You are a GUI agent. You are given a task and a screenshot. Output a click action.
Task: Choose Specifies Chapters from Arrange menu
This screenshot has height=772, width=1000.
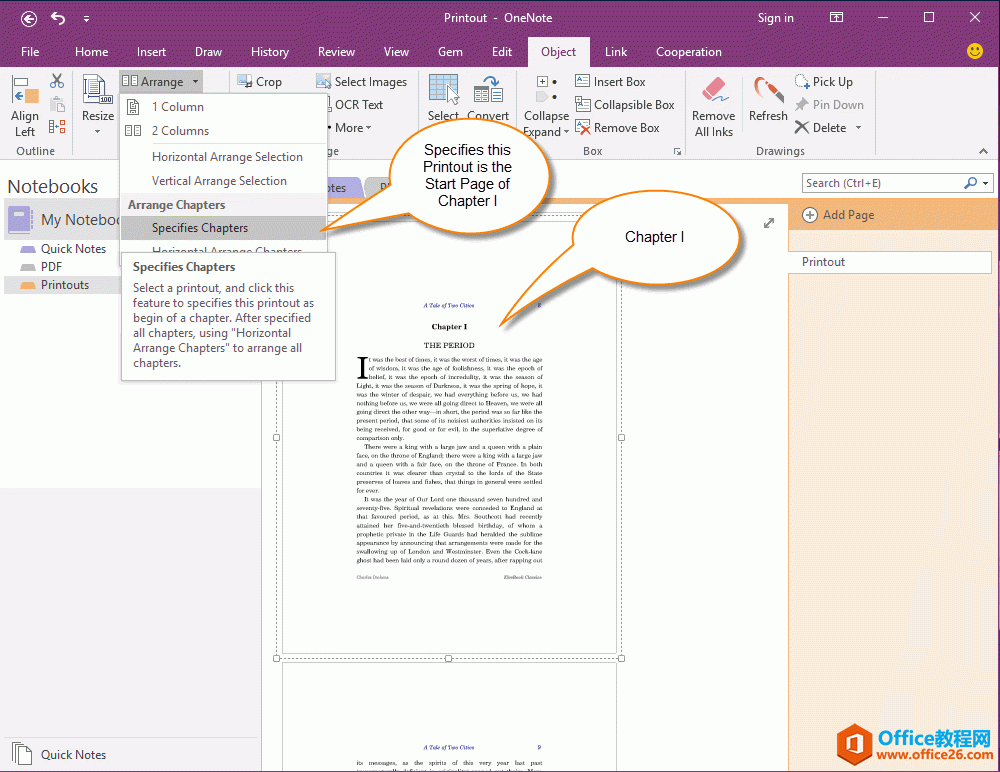200,228
